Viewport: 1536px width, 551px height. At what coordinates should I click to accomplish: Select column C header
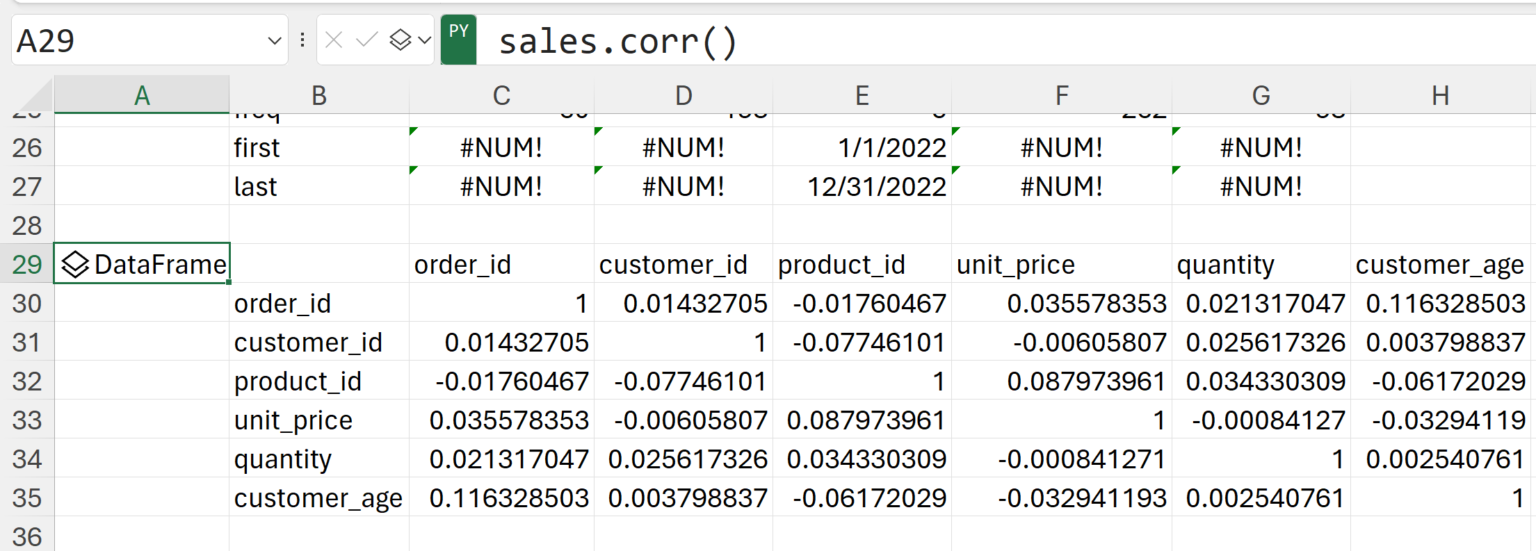(501, 95)
